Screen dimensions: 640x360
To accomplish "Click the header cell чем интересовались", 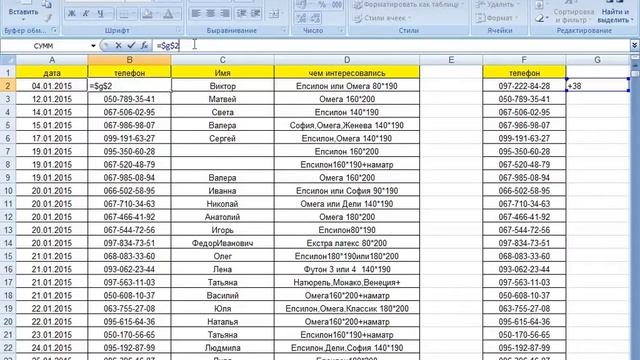I will (x=347, y=73).
